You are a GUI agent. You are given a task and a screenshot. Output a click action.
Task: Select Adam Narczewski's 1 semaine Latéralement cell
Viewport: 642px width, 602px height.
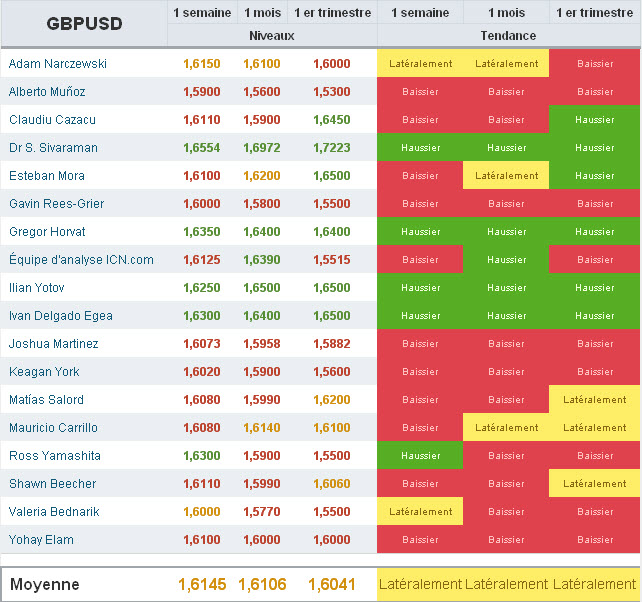420,63
